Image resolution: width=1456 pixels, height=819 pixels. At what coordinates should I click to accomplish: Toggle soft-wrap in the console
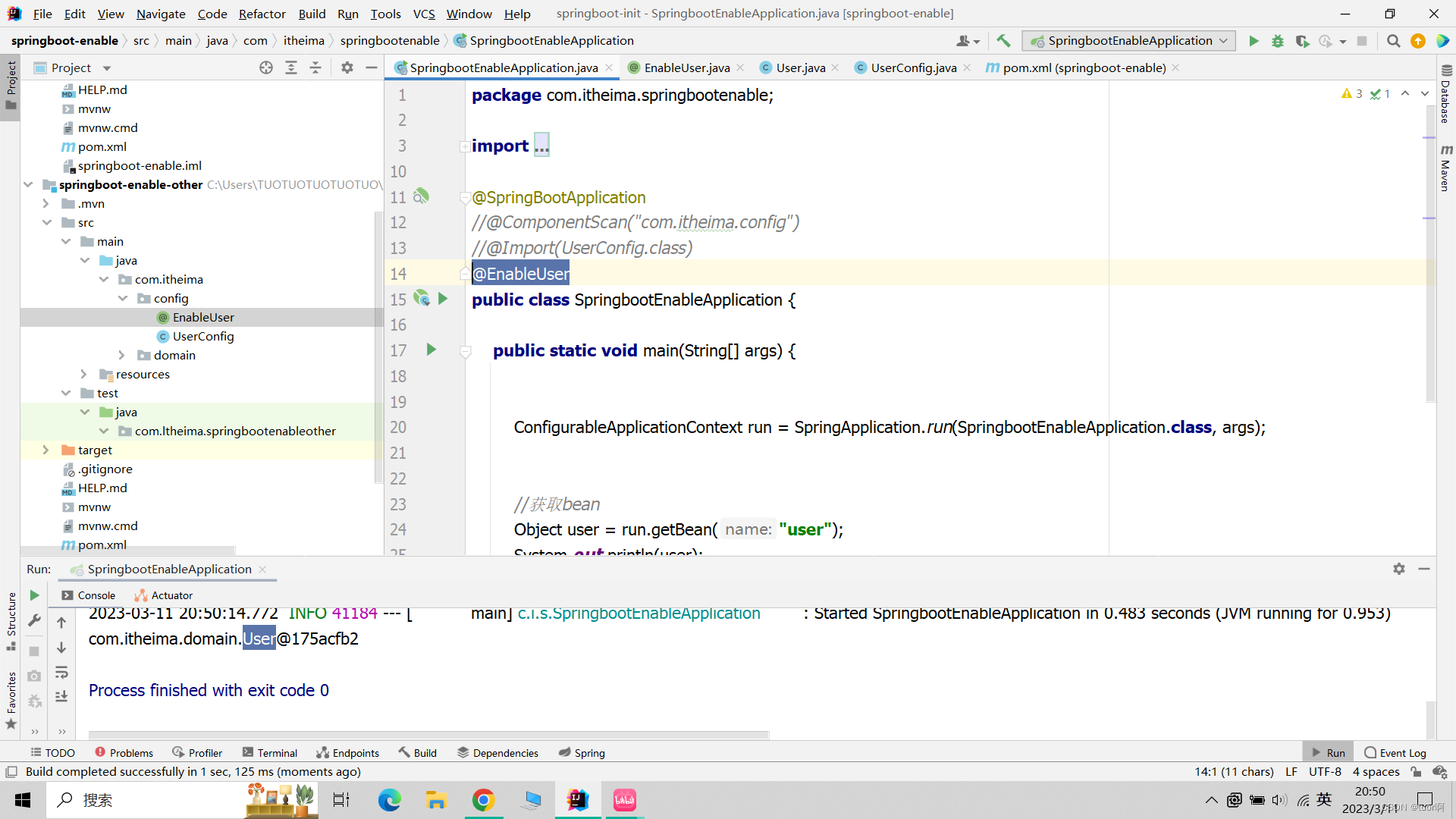pyautogui.click(x=61, y=673)
